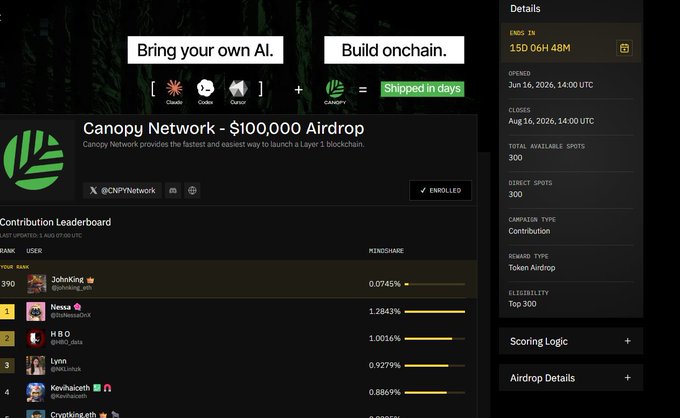The height and width of the screenshot is (418, 680).
Task: Open the H B O username
Action: click(x=60, y=334)
